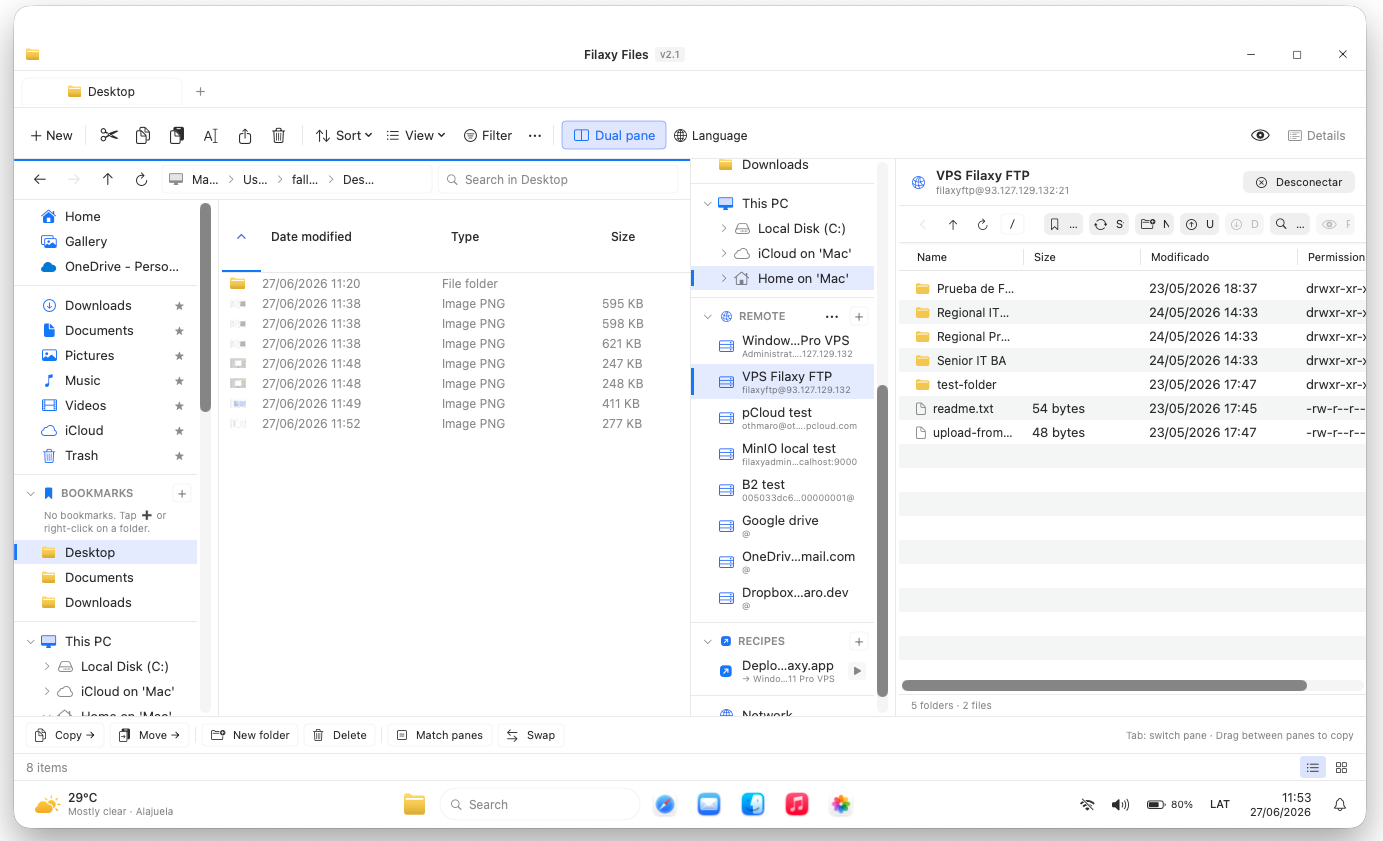Run the Deploy recipe play button

click(x=857, y=670)
